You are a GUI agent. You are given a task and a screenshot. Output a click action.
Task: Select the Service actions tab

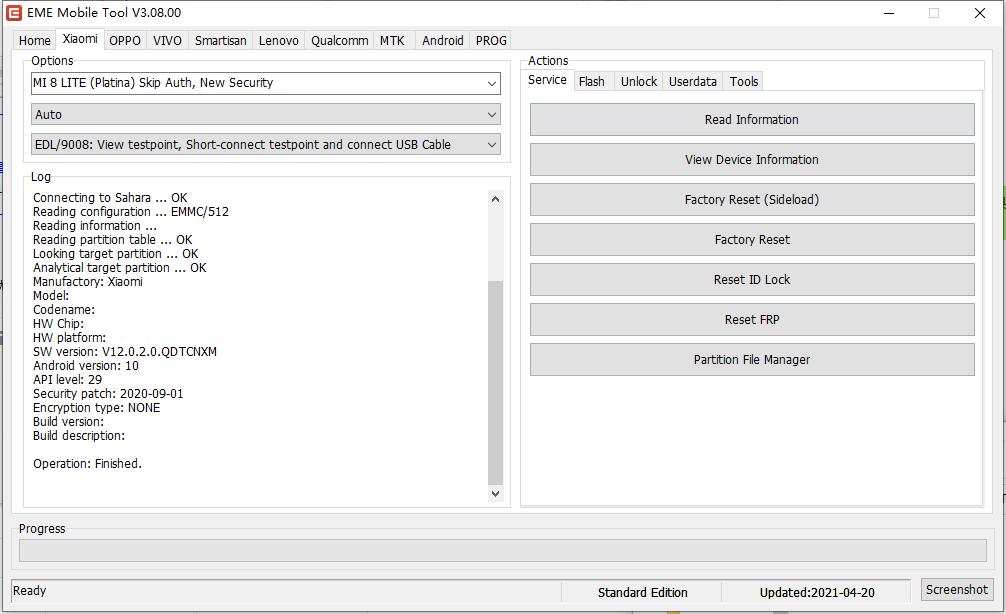coord(547,80)
